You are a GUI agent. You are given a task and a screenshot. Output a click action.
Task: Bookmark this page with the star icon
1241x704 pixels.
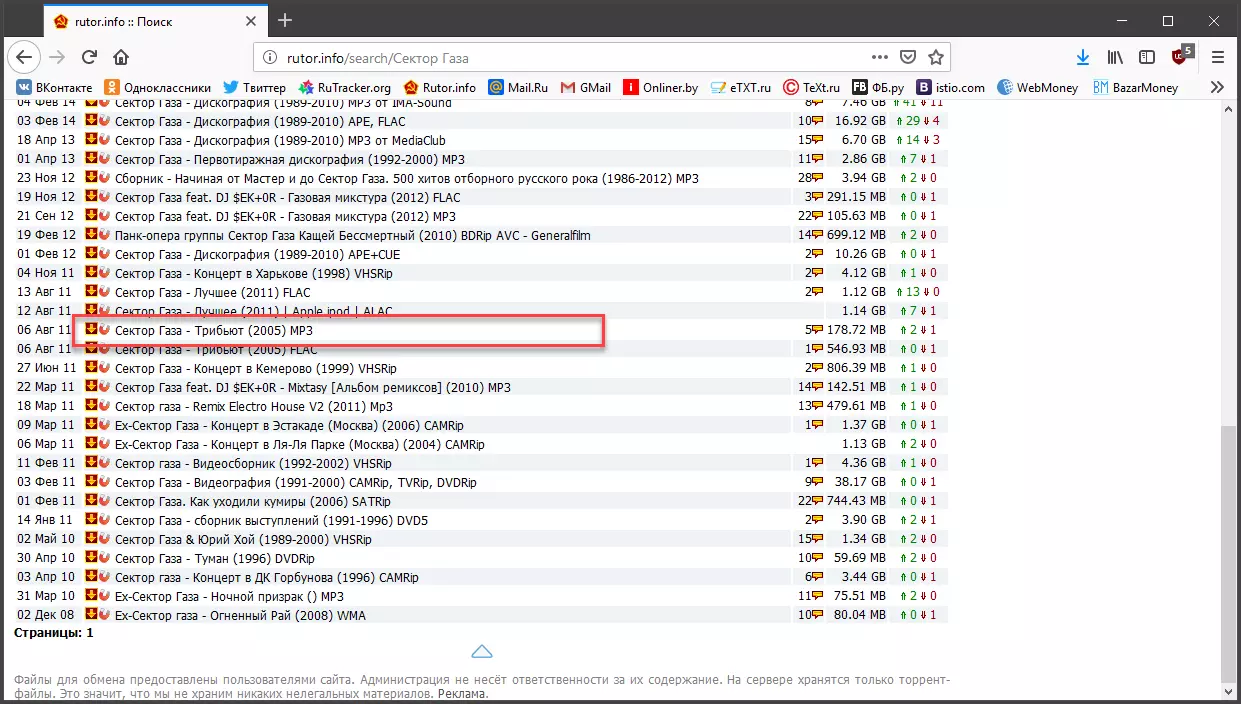[936, 57]
